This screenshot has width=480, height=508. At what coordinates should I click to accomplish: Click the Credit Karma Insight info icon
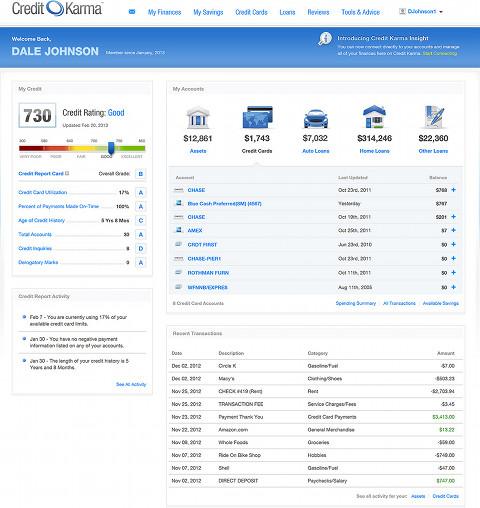point(325,39)
